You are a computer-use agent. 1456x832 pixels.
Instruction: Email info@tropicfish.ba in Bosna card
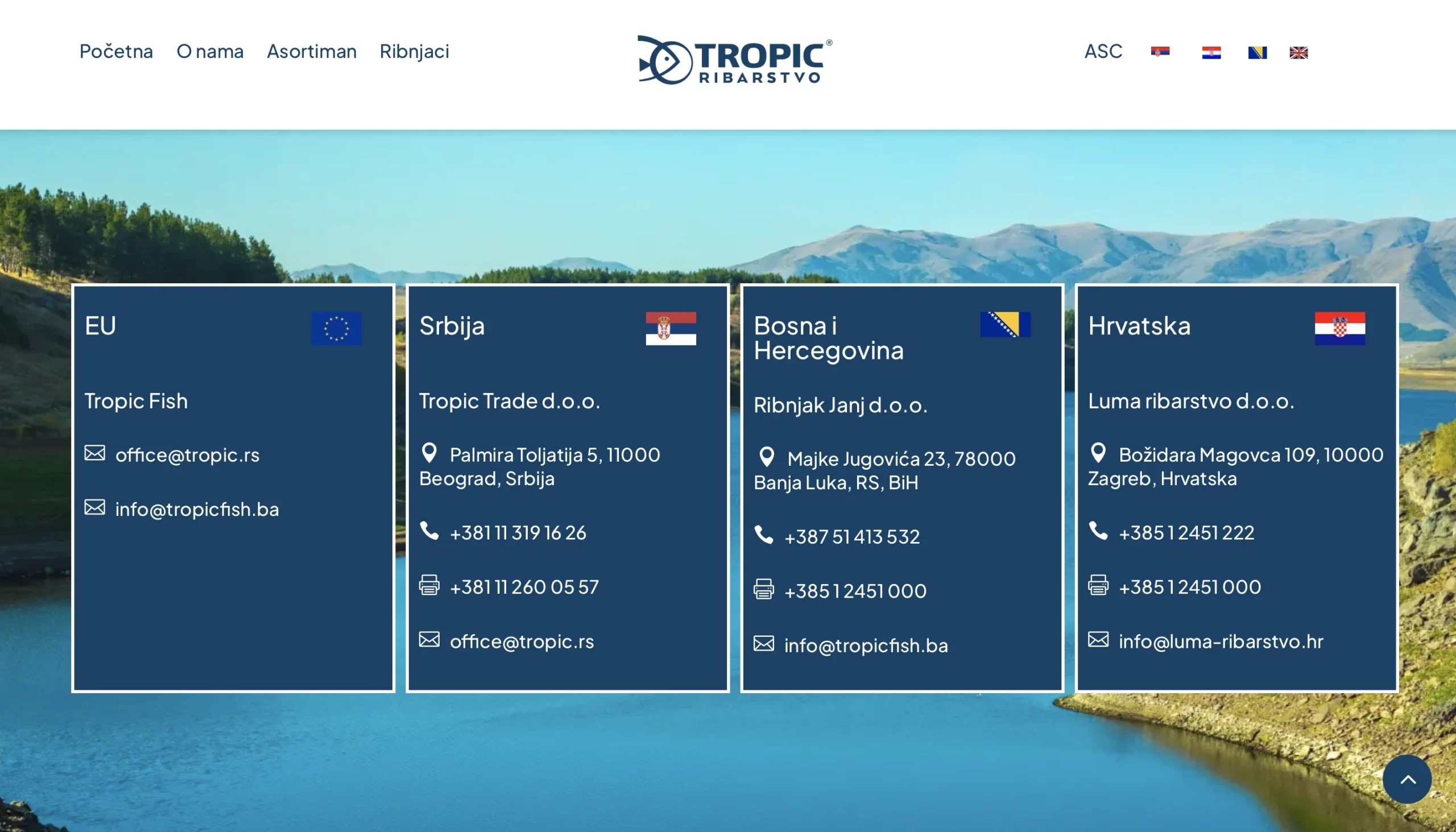(x=866, y=645)
